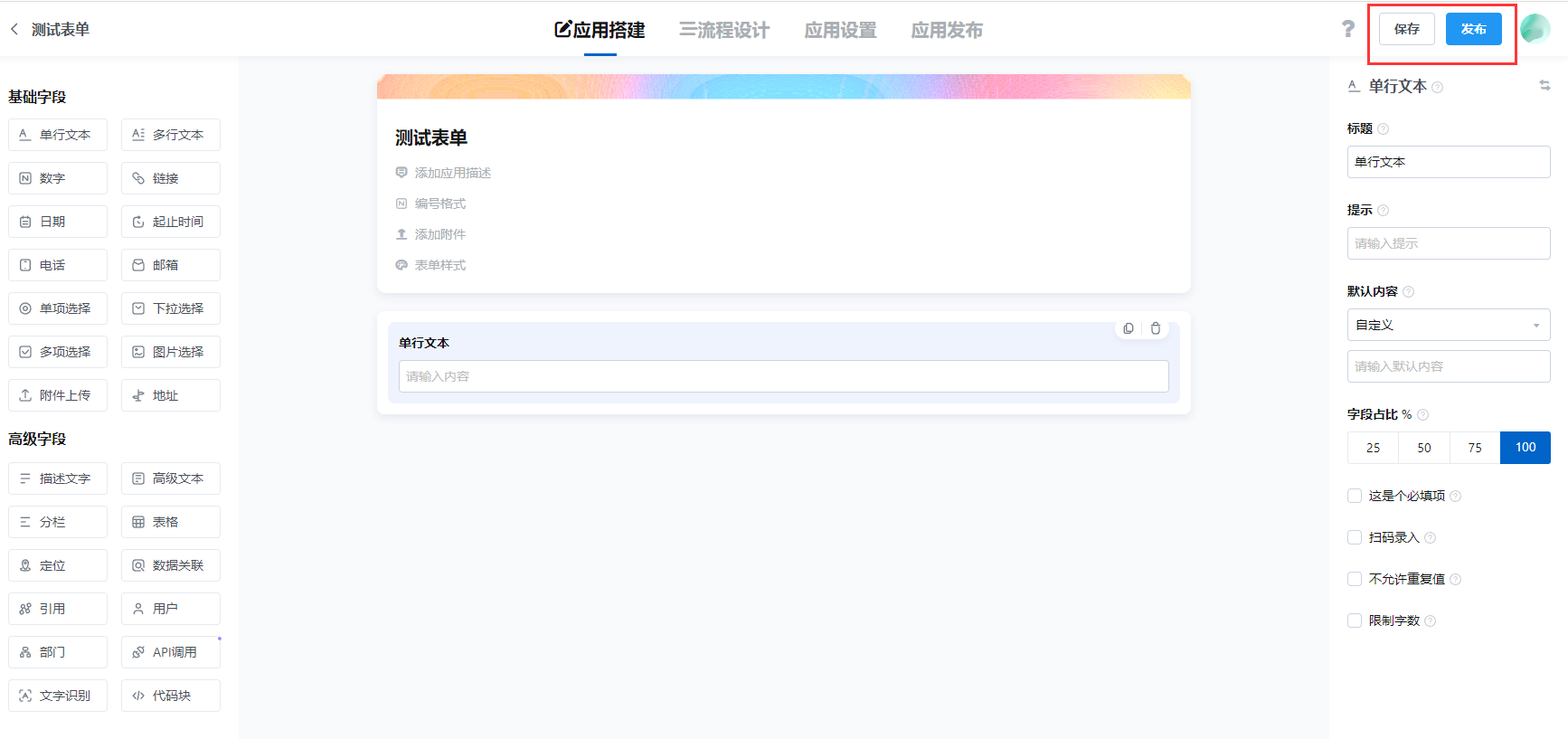Add a 用户 advanced component
Image resolution: width=1568 pixels, height=739 pixels.
(171, 609)
